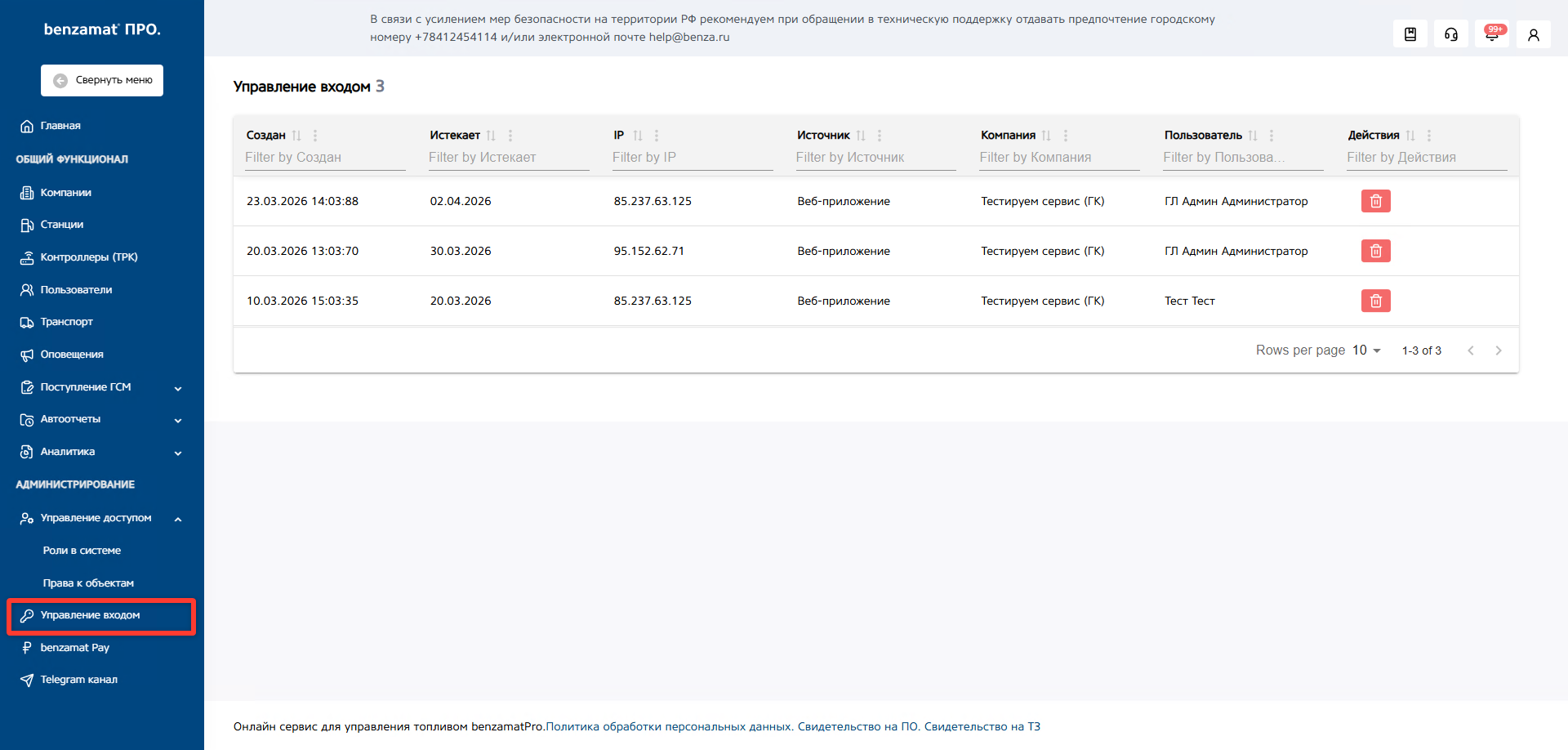
Task: Go to Компании menu item
Action: tap(66, 193)
